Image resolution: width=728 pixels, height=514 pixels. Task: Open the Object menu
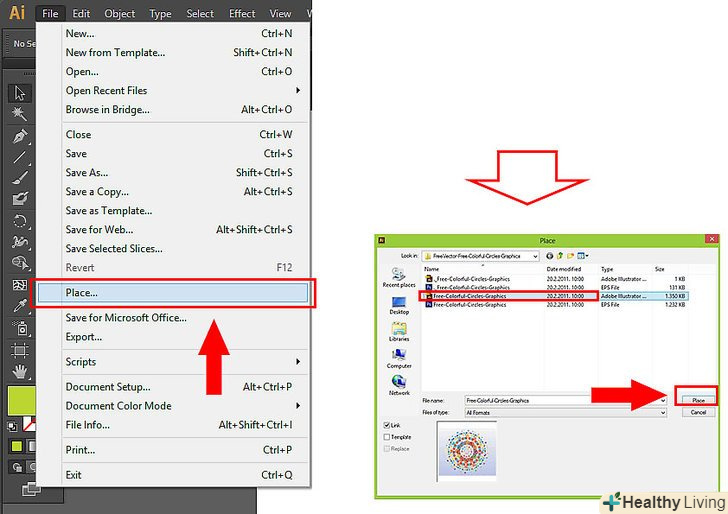click(x=119, y=13)
